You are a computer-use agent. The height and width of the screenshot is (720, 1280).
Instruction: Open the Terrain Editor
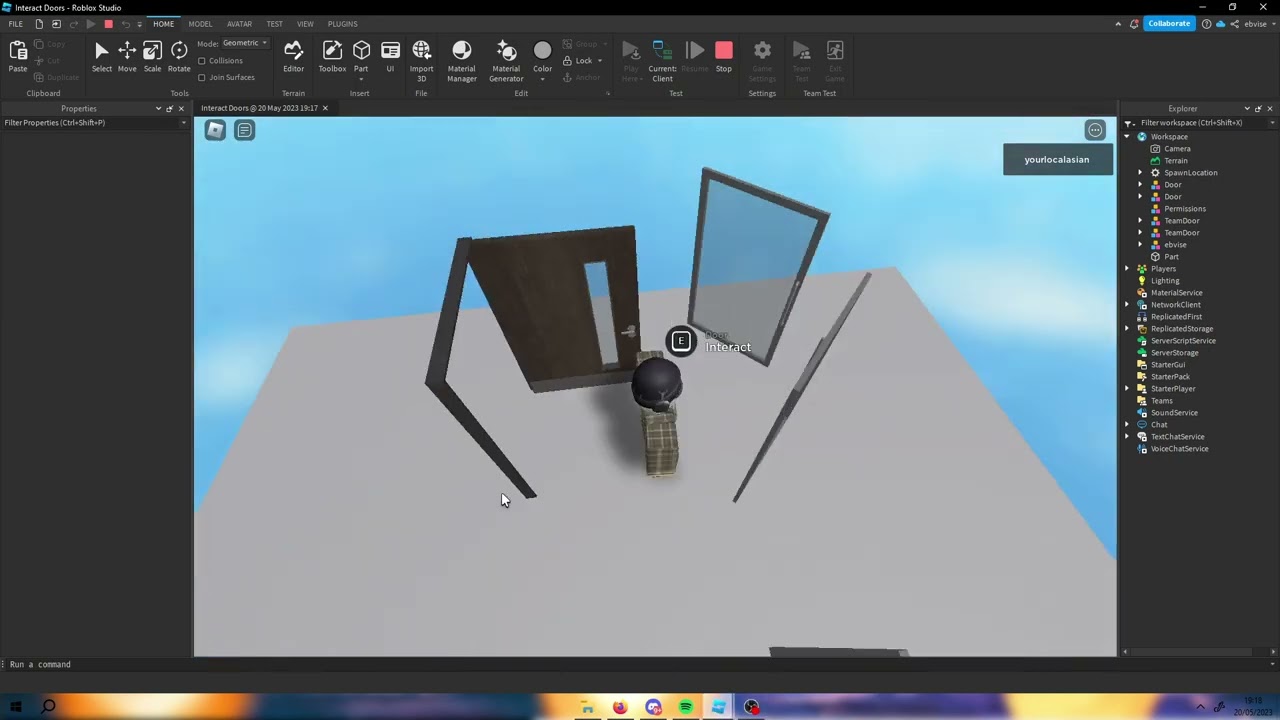[x=293, y=56]
